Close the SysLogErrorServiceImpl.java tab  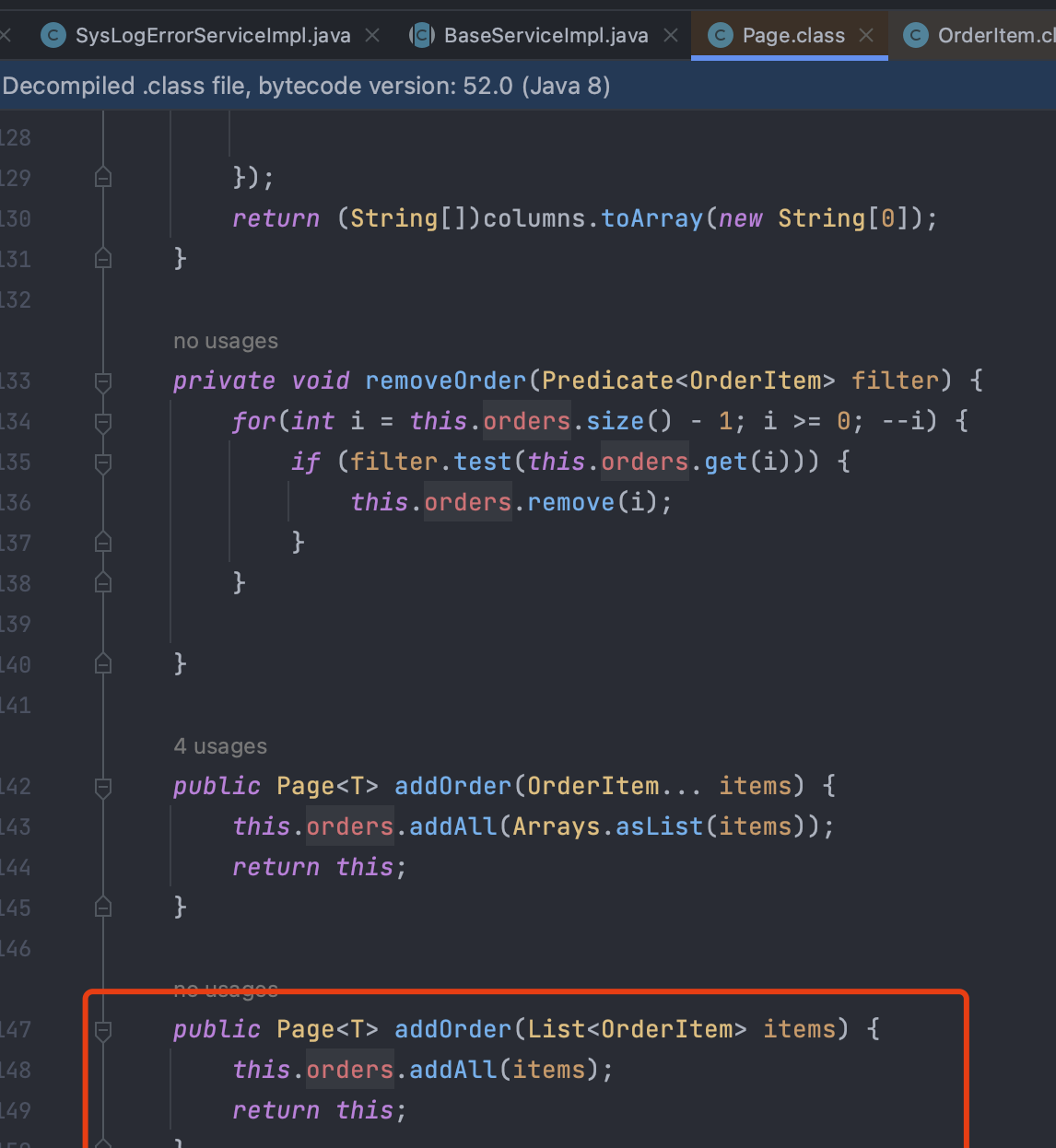pos(372,36)
